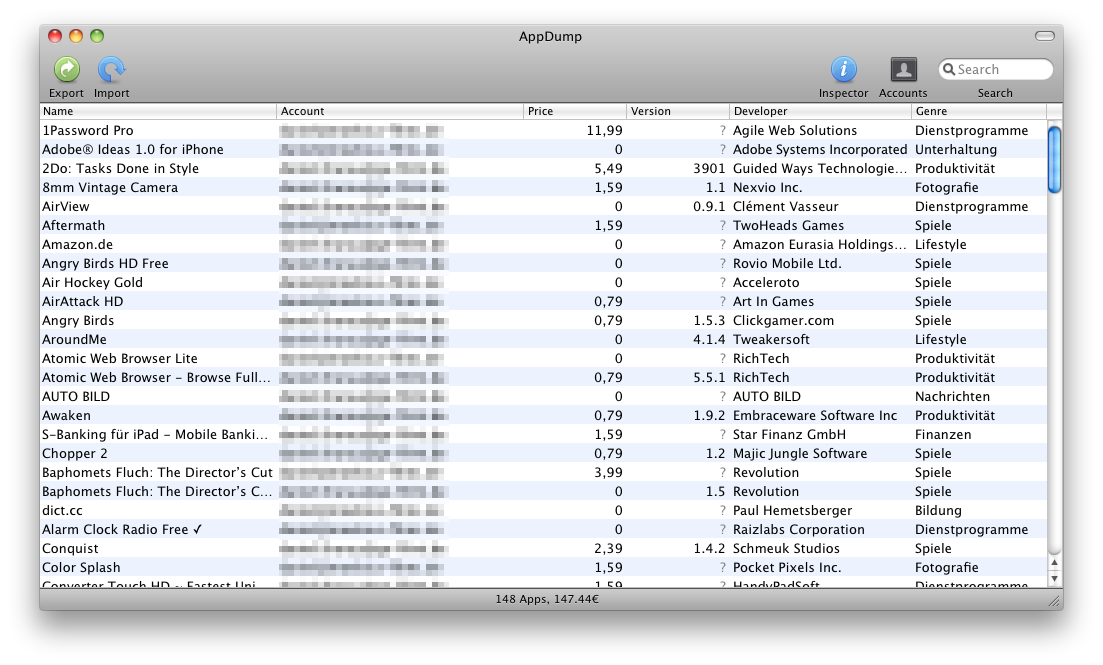Select the Conquist app row
The width and height of the screenshot is (1103, 665).
click(x=543, y=548)
